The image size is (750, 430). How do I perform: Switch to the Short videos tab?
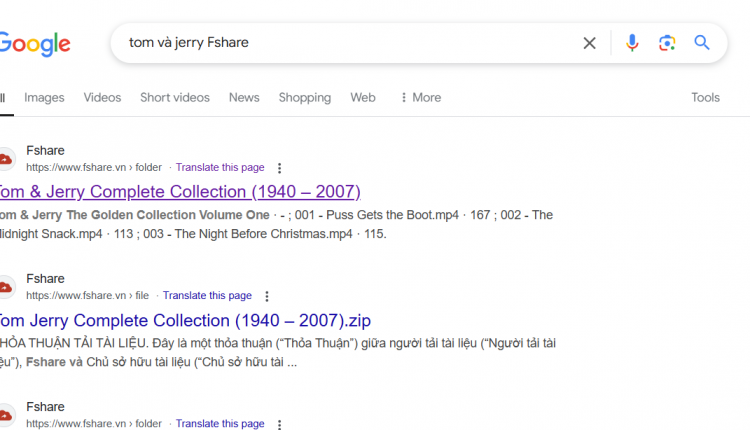(x=175, y=98)
